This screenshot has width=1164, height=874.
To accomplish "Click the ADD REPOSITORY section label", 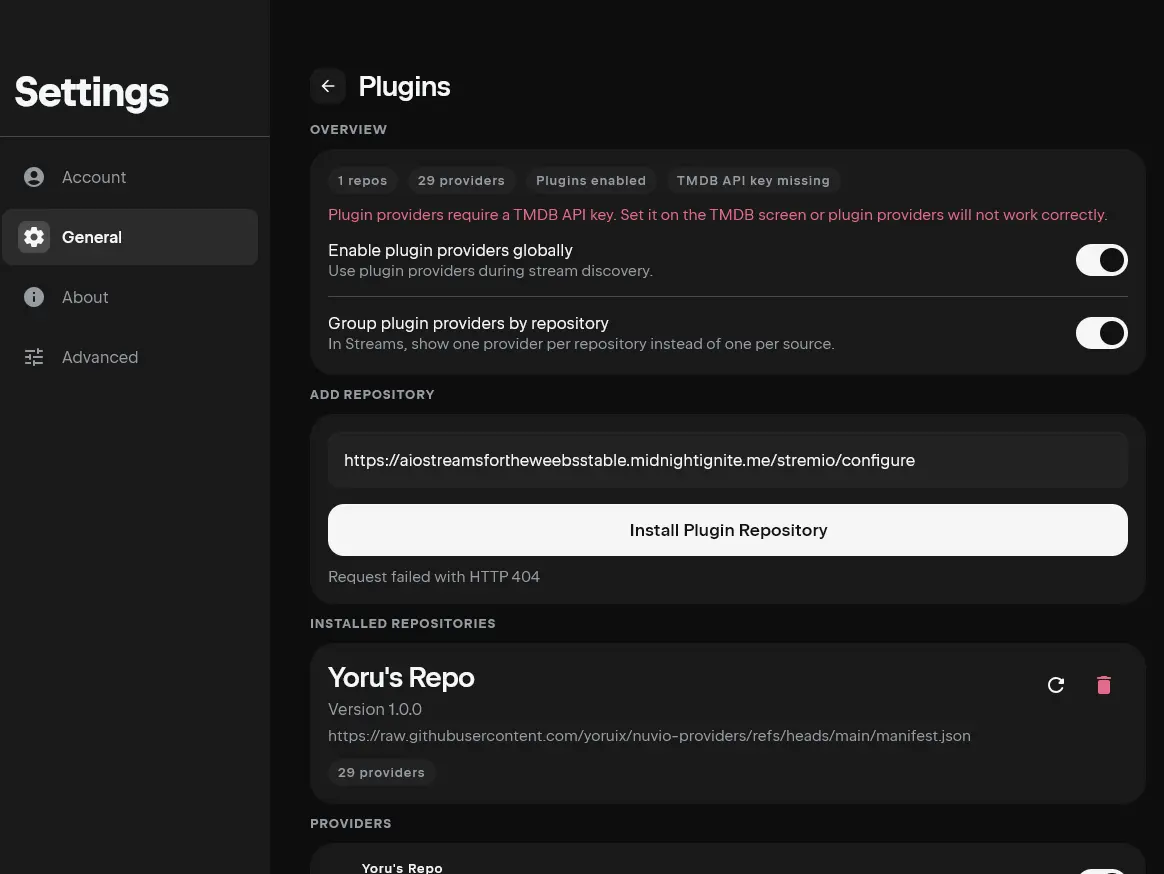I will click(372, 394).
